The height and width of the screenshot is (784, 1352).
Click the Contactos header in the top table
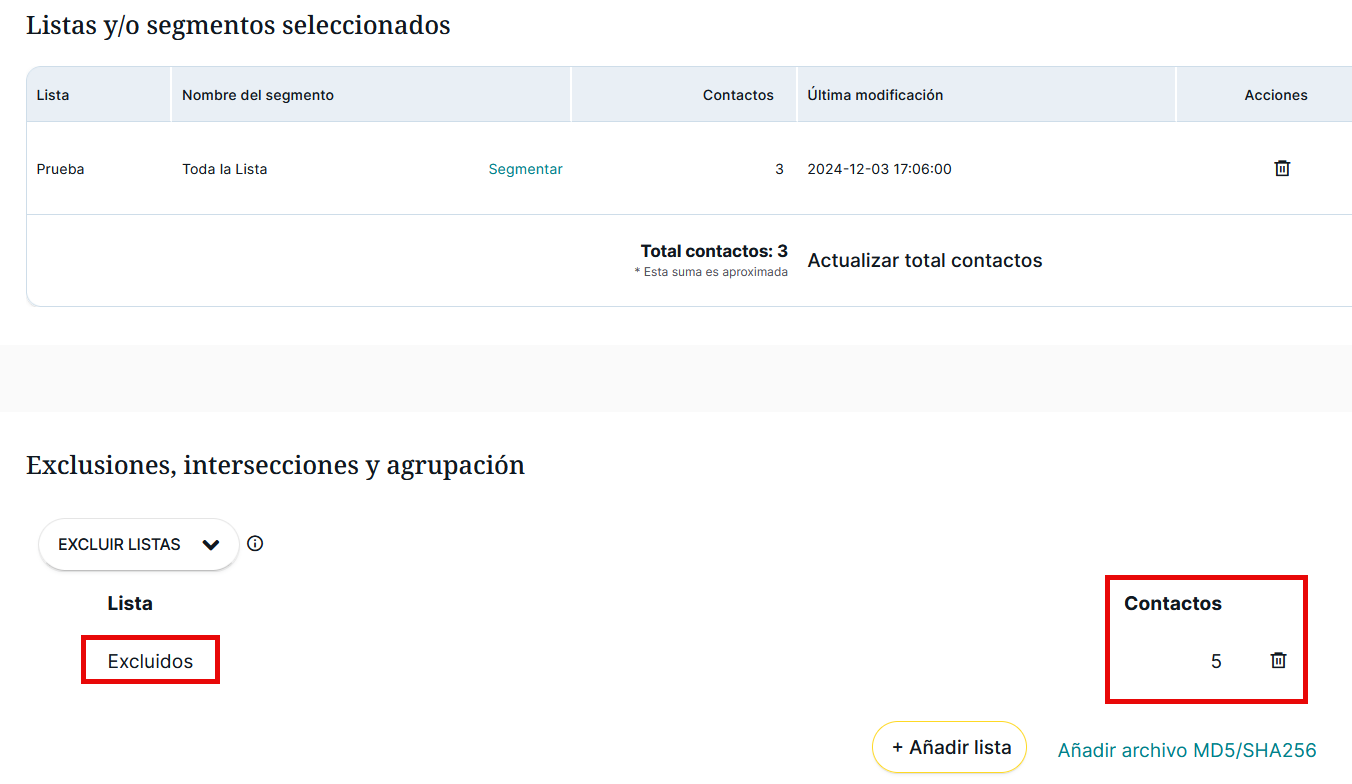pyautogui.click(x=738, y=95)
